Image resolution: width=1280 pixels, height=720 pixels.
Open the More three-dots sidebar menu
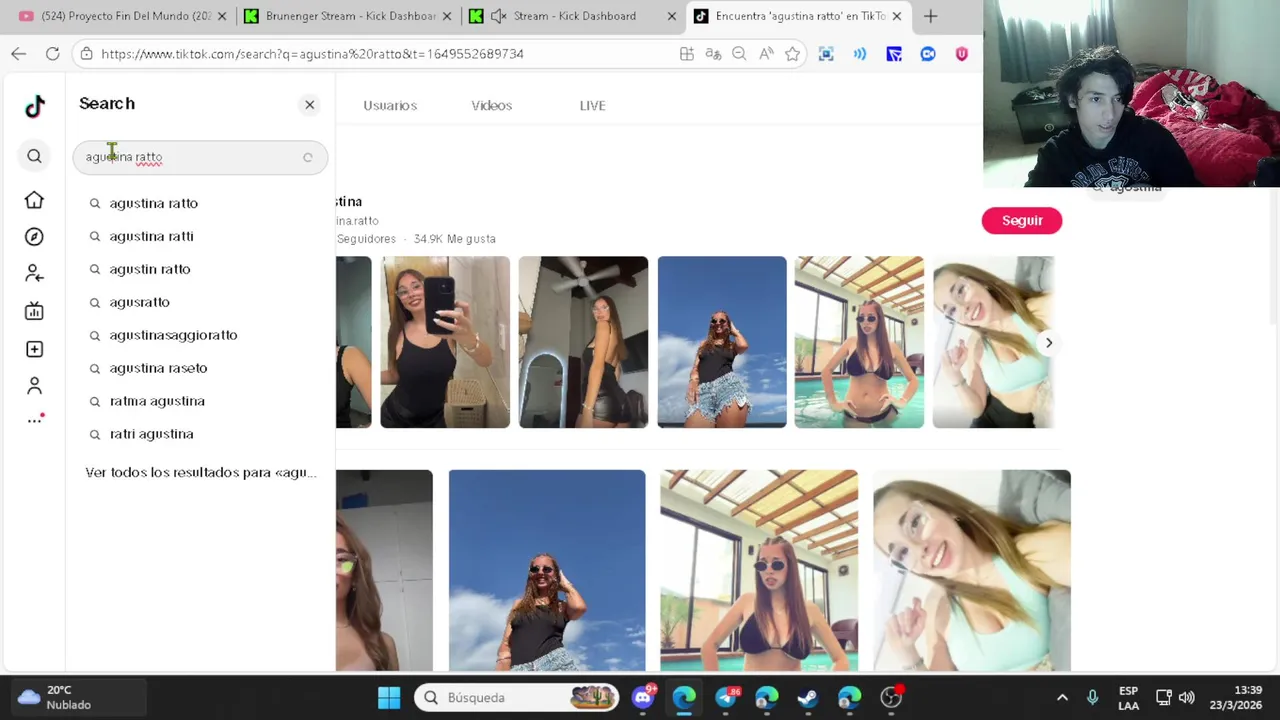pyautogui.click(x=34, y=420)
